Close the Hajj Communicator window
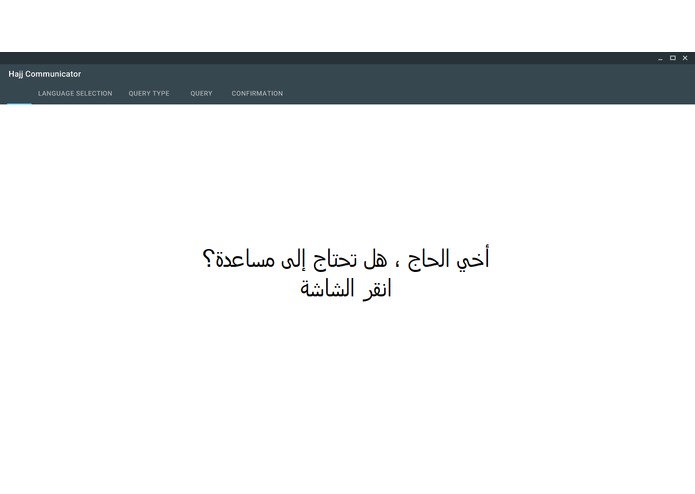 coord(685,58)
